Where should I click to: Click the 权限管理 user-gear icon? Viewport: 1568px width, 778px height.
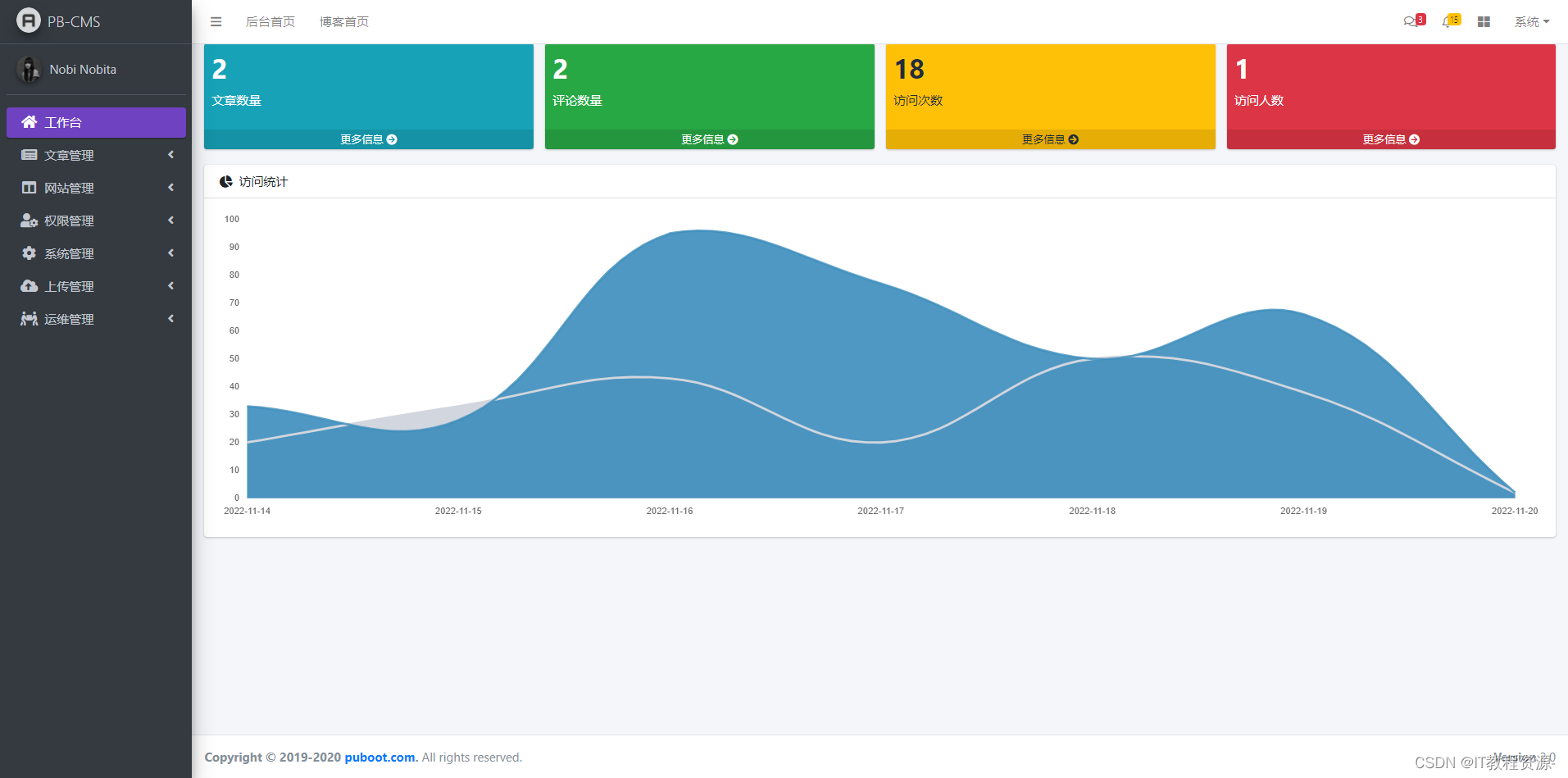click(30, 221)
